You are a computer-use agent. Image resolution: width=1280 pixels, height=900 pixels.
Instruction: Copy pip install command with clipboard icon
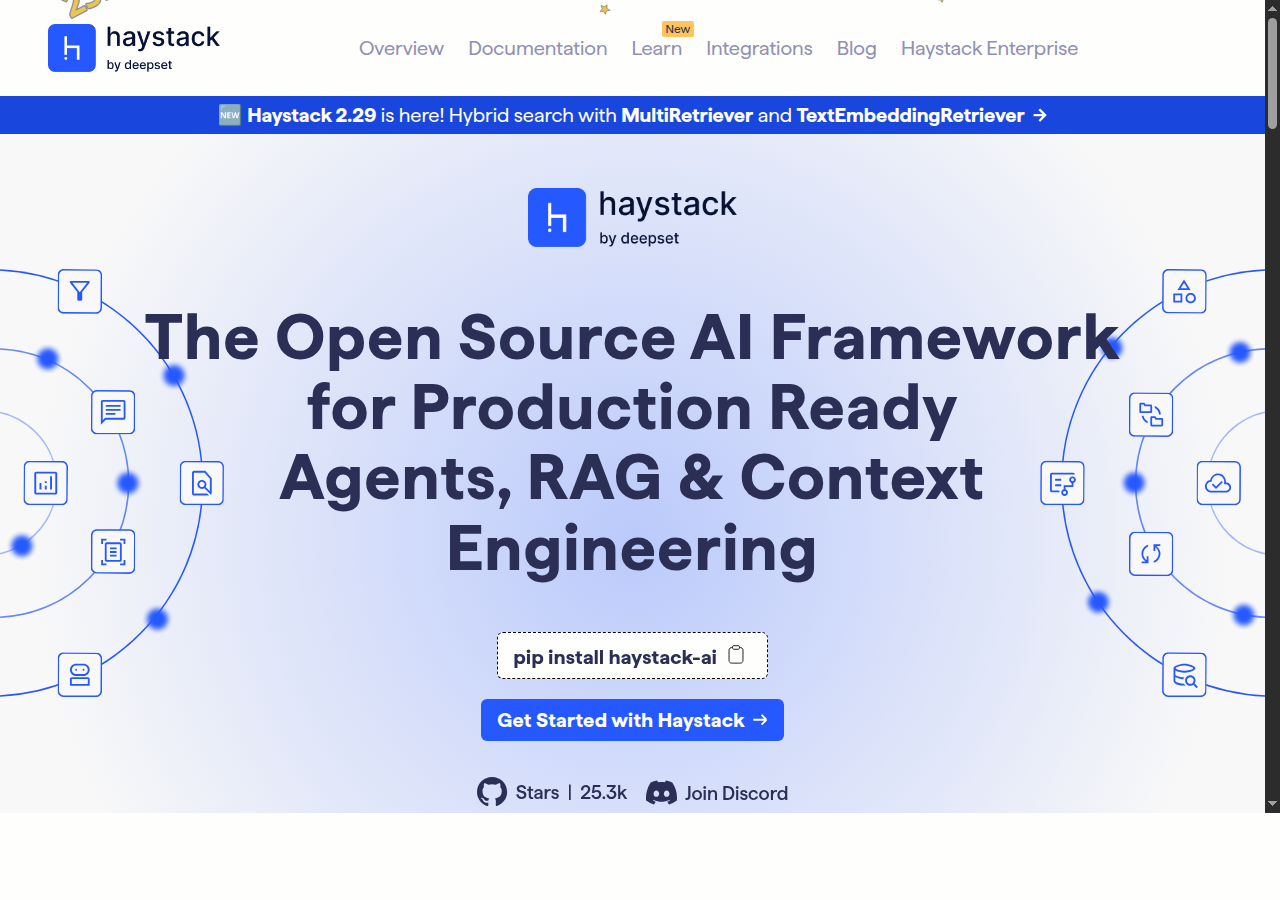[736, 655]
